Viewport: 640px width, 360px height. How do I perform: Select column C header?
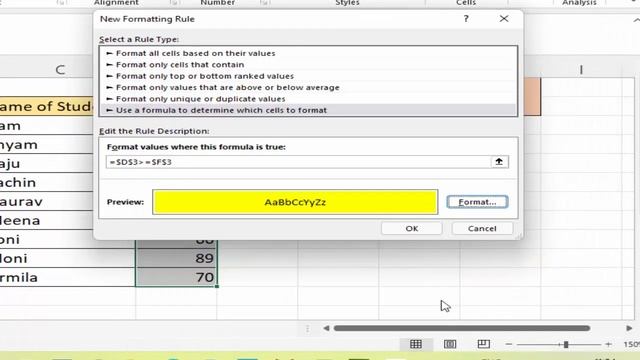[60, 70]
